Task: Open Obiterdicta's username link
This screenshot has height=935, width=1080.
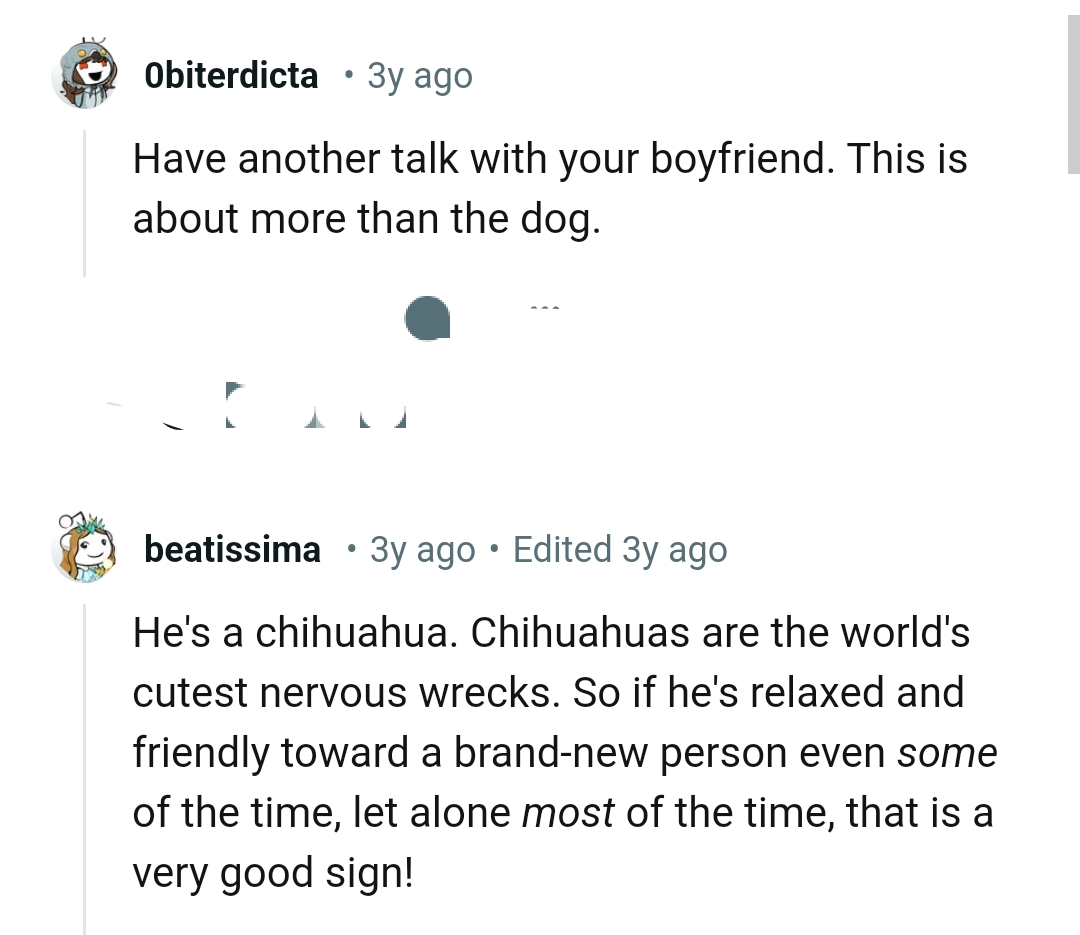Action: click(x=232, y=75)
